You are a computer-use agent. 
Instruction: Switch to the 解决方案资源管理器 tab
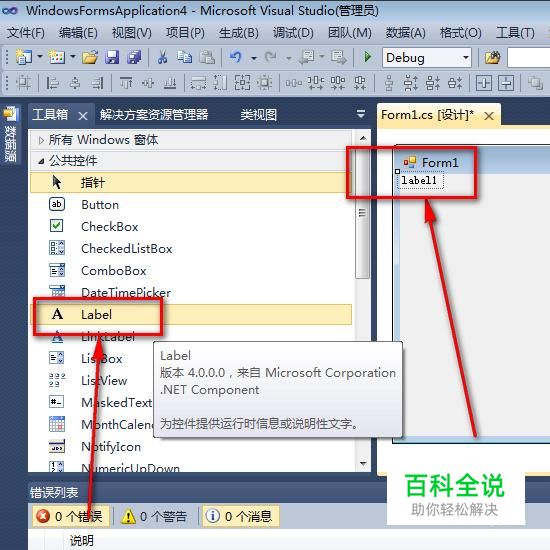(154, 115)
